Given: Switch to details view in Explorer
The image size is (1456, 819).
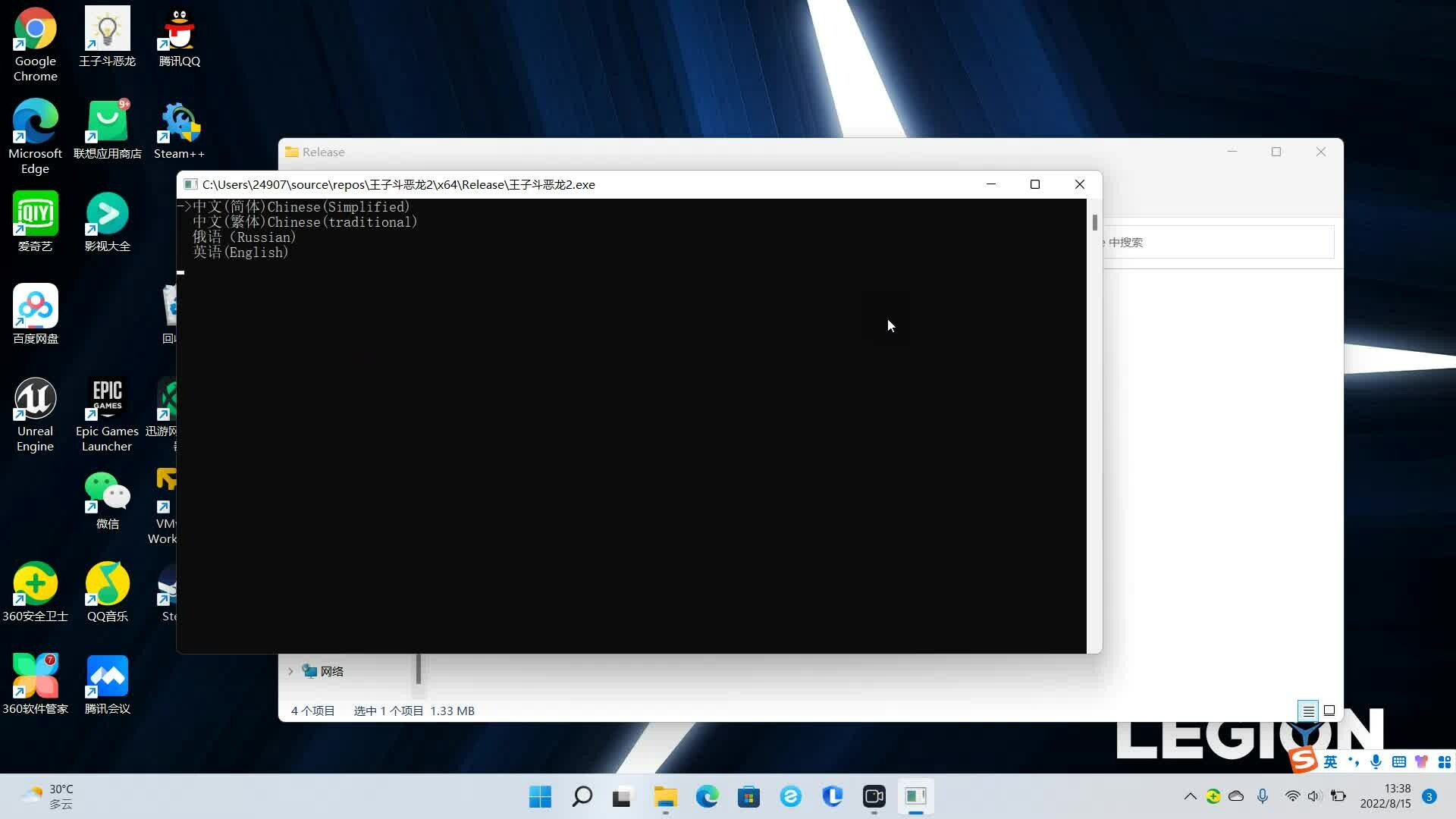Looking at the screenshot, I should click(1308, 711).
